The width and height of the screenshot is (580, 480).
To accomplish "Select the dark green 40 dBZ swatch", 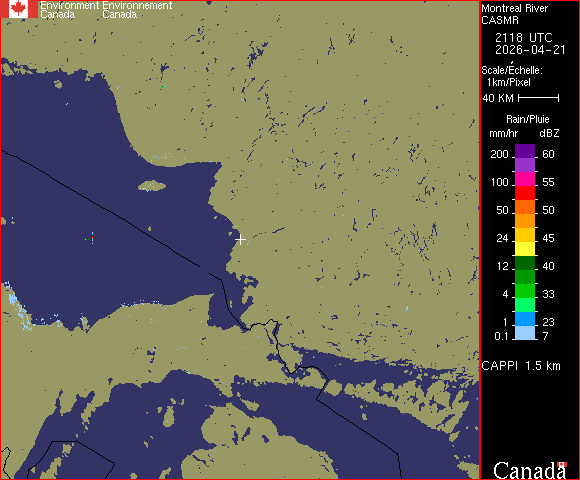I will [525, 263].
